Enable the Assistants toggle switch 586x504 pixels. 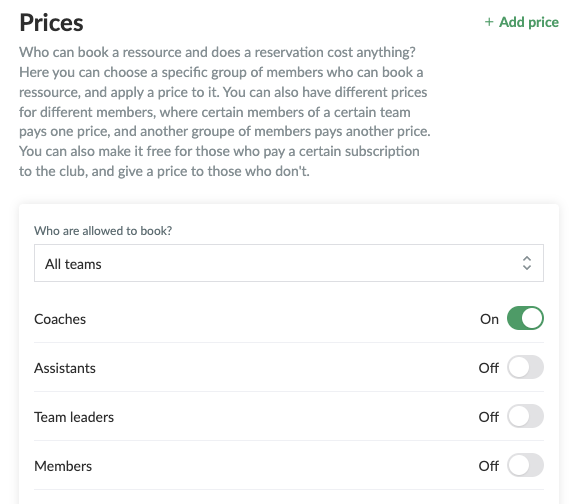tap(525, 367)
